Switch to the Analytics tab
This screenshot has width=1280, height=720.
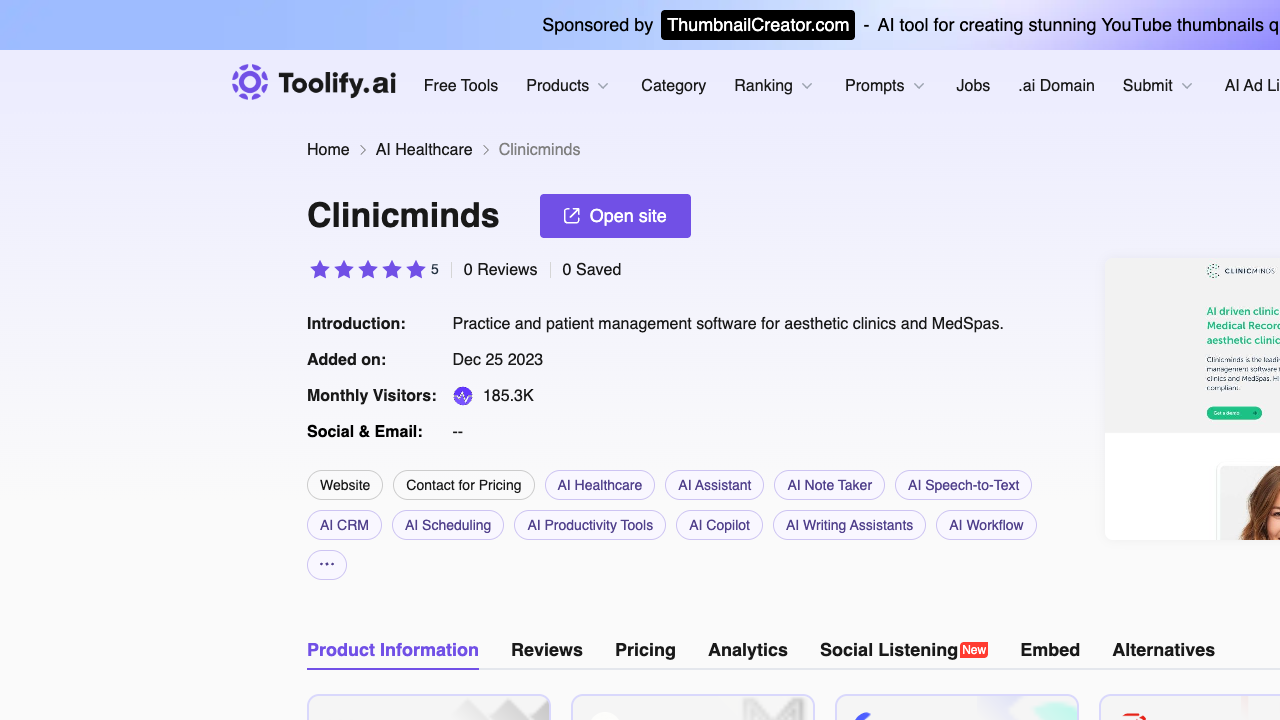748,650
